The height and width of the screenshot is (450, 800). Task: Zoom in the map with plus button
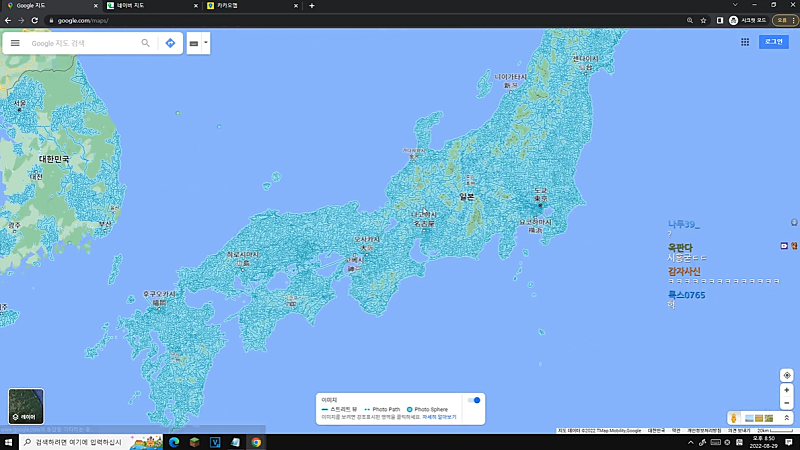tap(787, 391)
